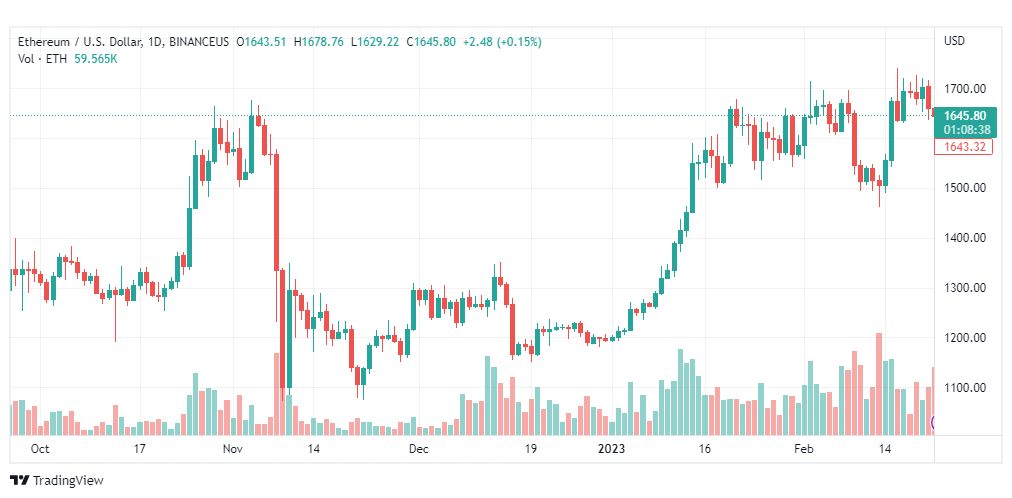Click the 2023 marker on the time axis

pyautogui.click(x=611, y=449)
